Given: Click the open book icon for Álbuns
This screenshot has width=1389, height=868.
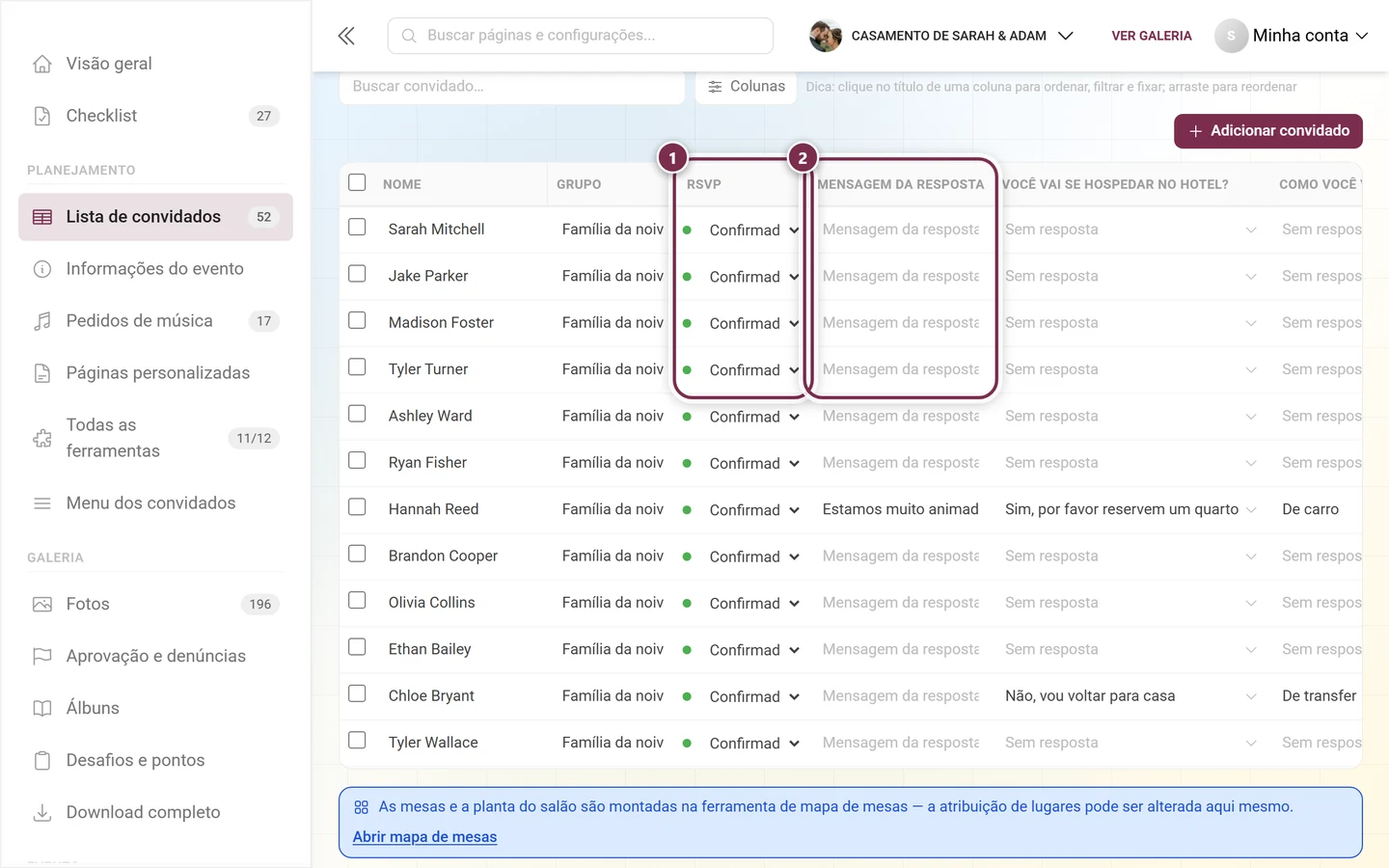Looking at the screenshot, I should [42, 709].
